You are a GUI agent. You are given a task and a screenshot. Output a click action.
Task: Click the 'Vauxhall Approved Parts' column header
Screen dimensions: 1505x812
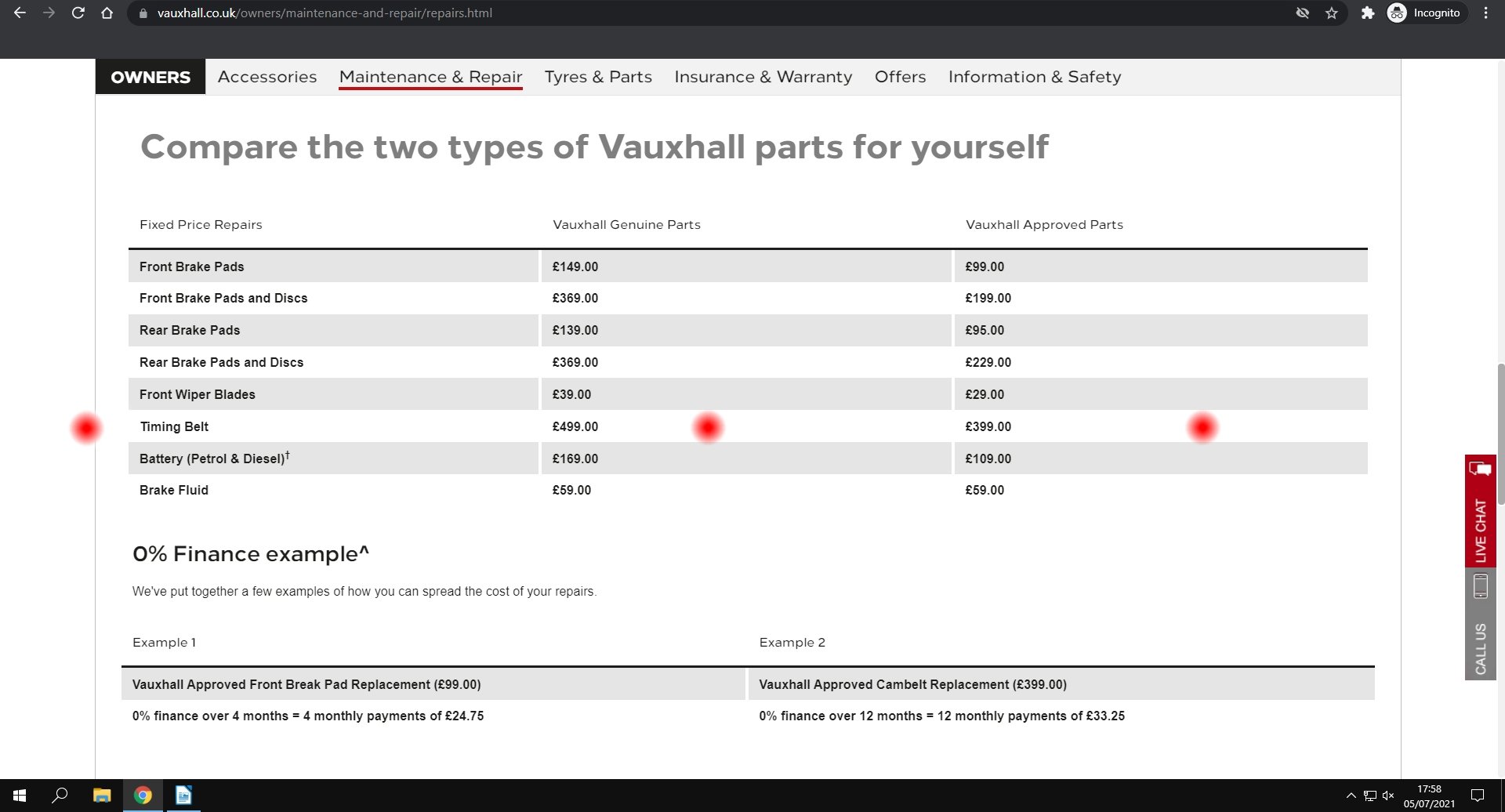point(1044,225)
